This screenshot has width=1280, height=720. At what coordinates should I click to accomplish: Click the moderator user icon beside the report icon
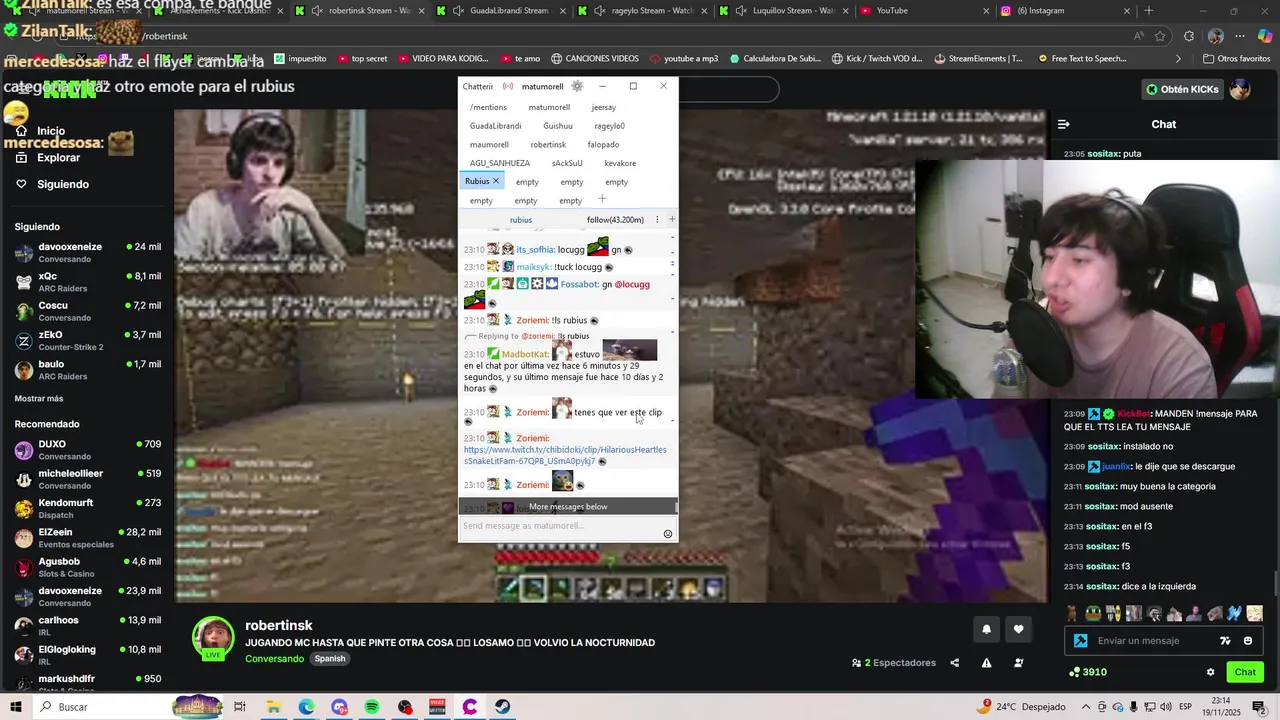coord(1018,662)
